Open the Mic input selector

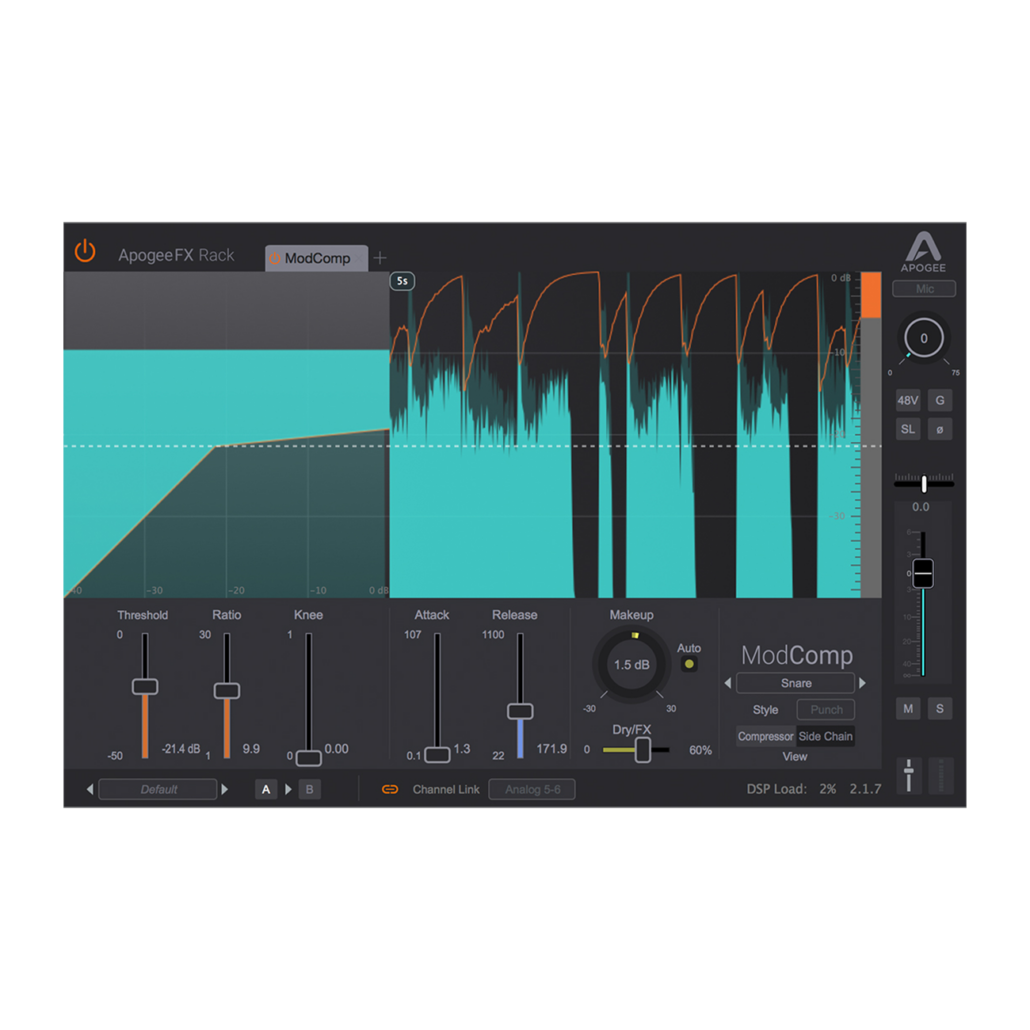pos(923,288)
